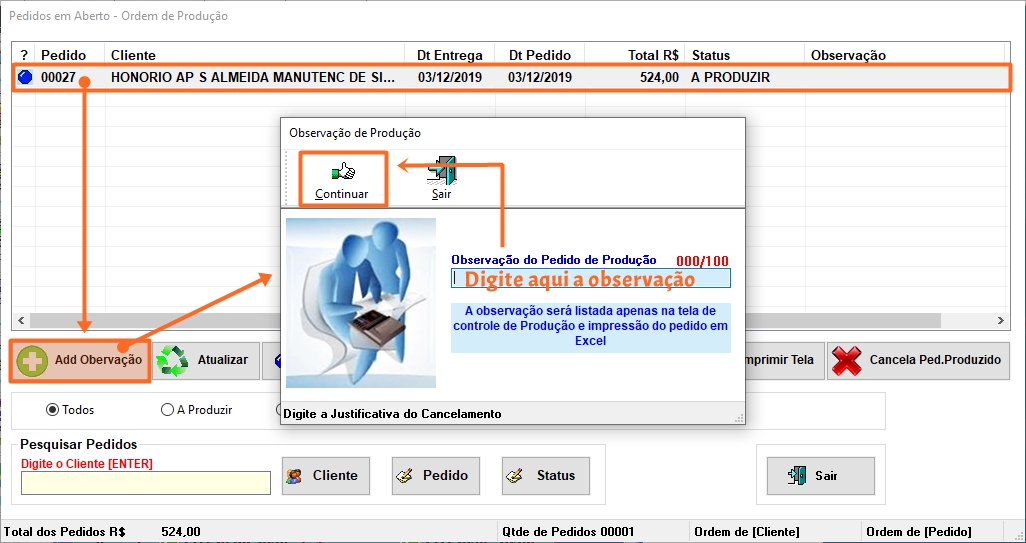Type in the Observação do Pedido field
The height and width of the screenshot is (543, 1026).
[590, 279]
